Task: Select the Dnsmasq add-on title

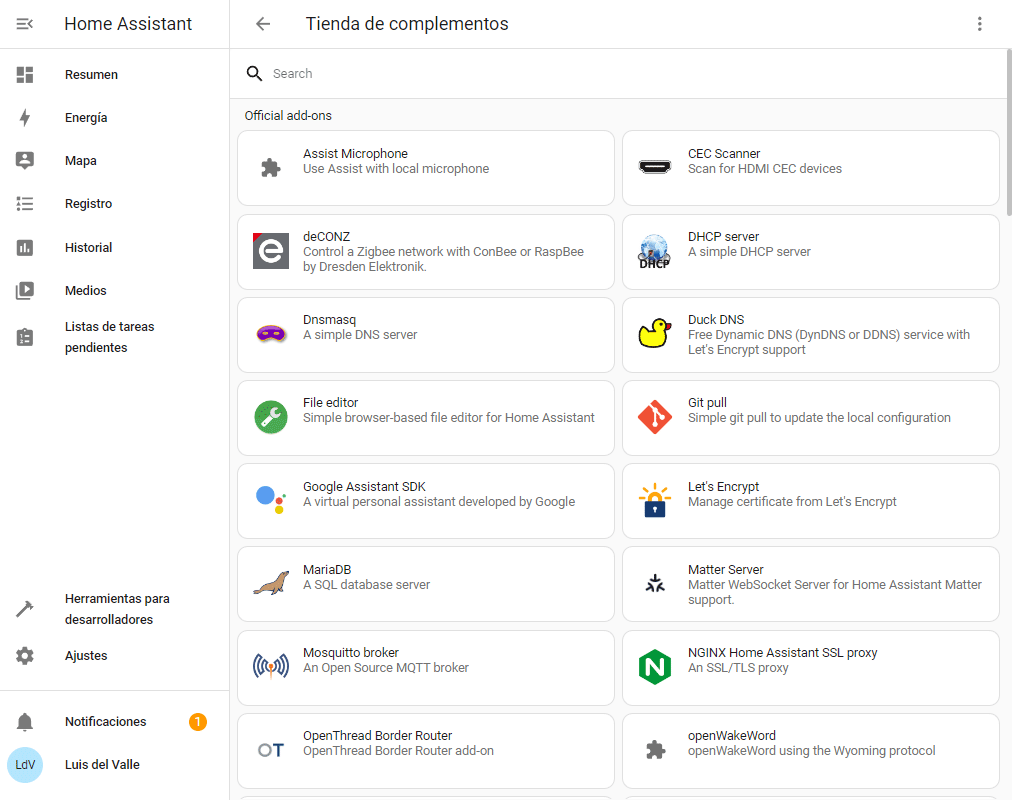Action: 329,320
